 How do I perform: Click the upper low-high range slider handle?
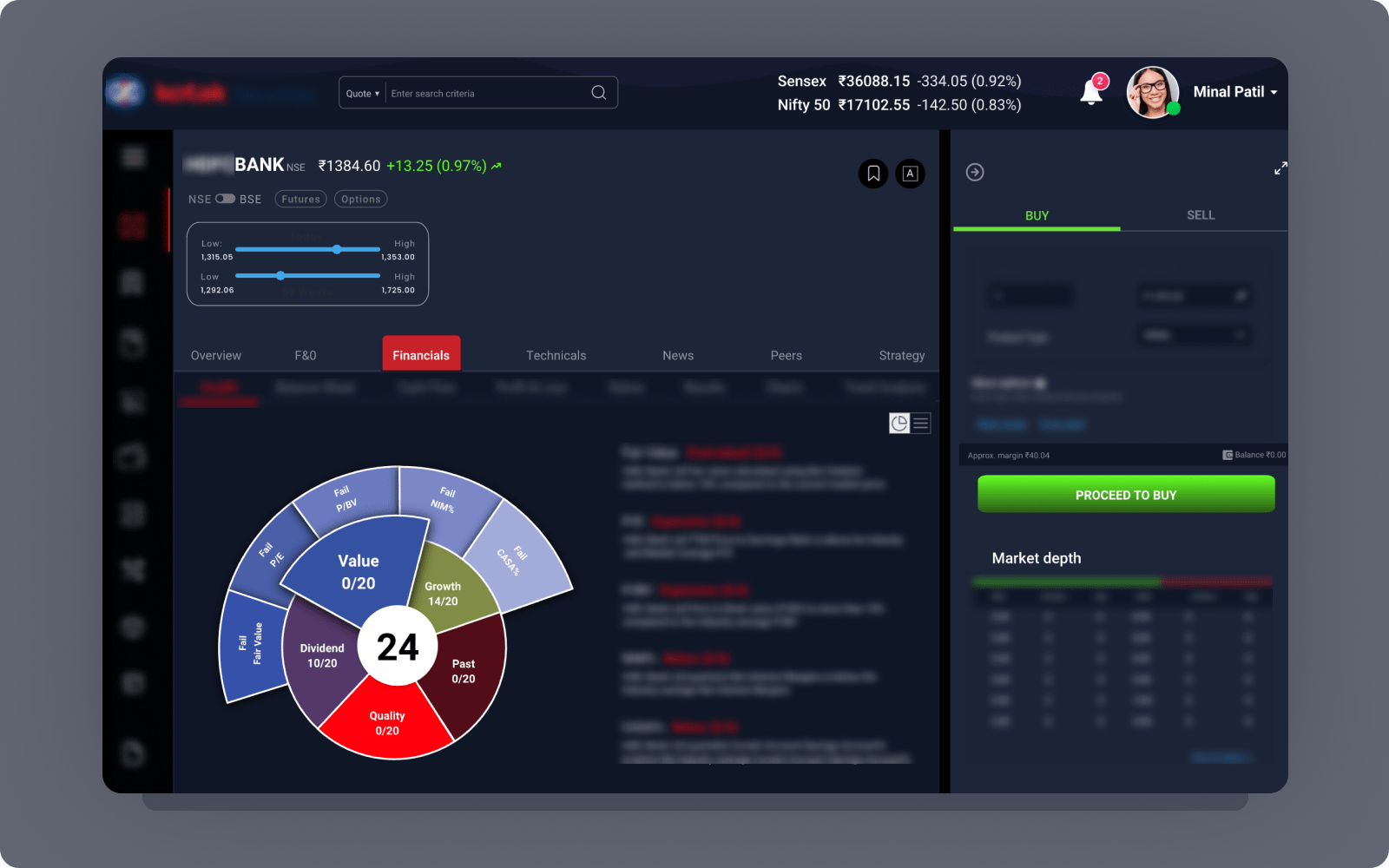(337, 249)
